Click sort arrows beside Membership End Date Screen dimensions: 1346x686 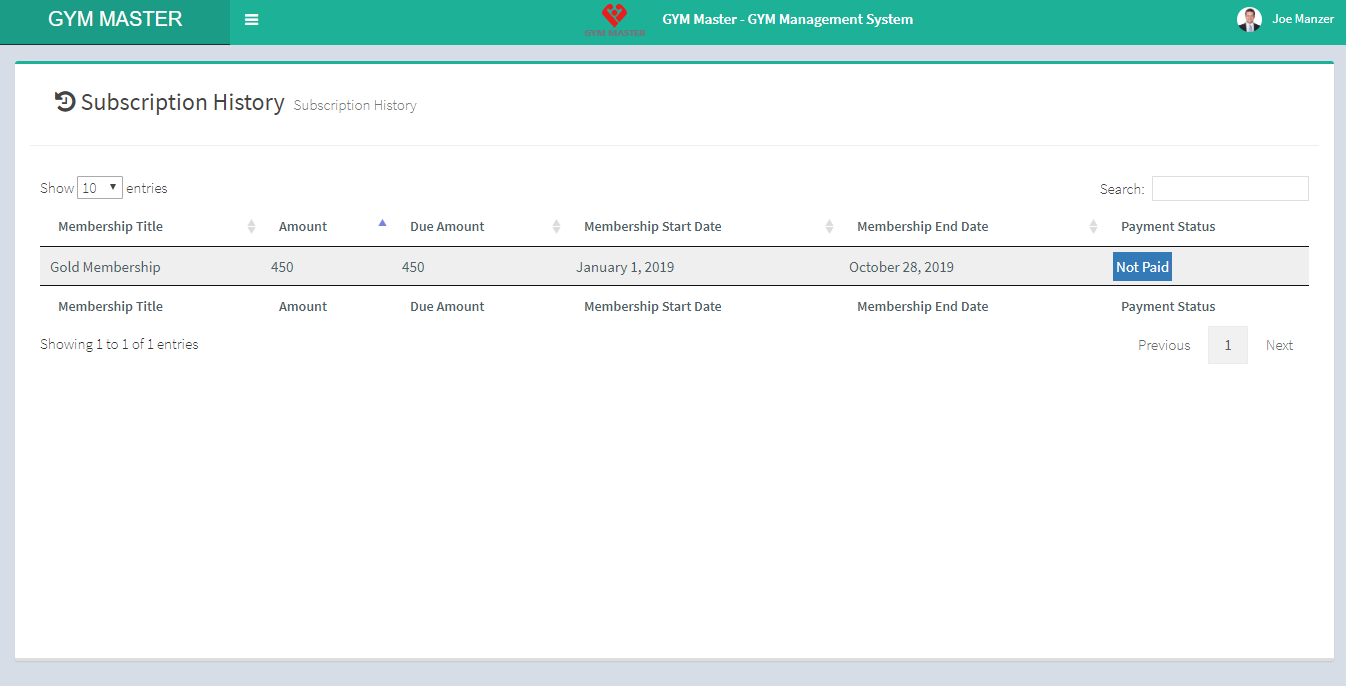[1093, 227]
